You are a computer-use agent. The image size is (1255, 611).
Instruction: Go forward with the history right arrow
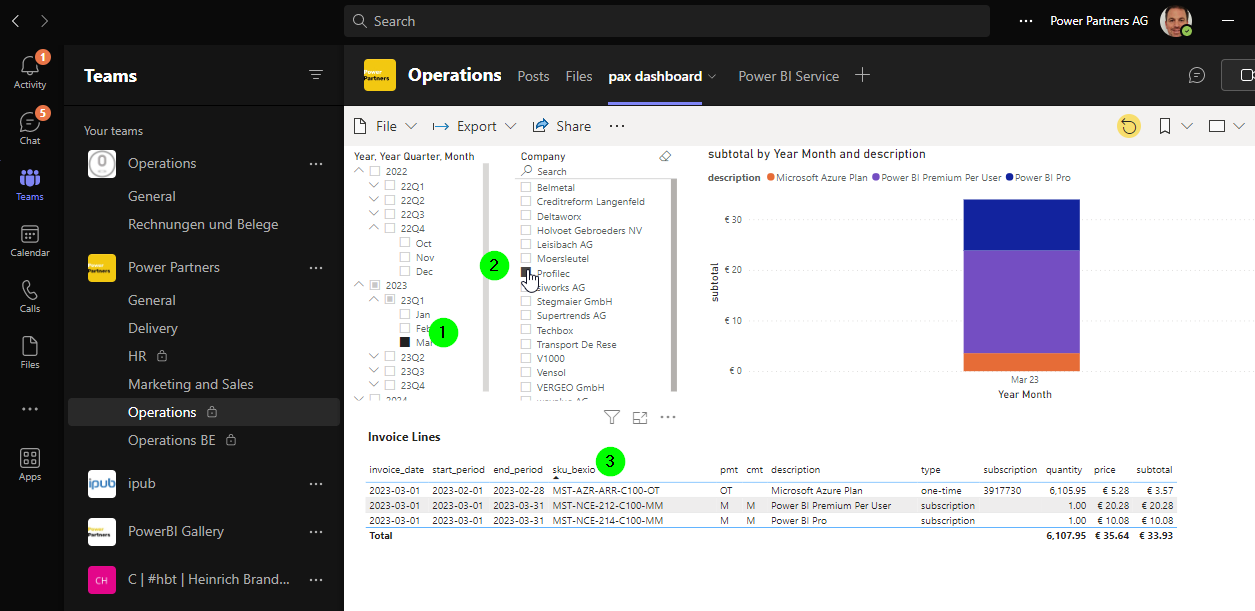point(45,20)
